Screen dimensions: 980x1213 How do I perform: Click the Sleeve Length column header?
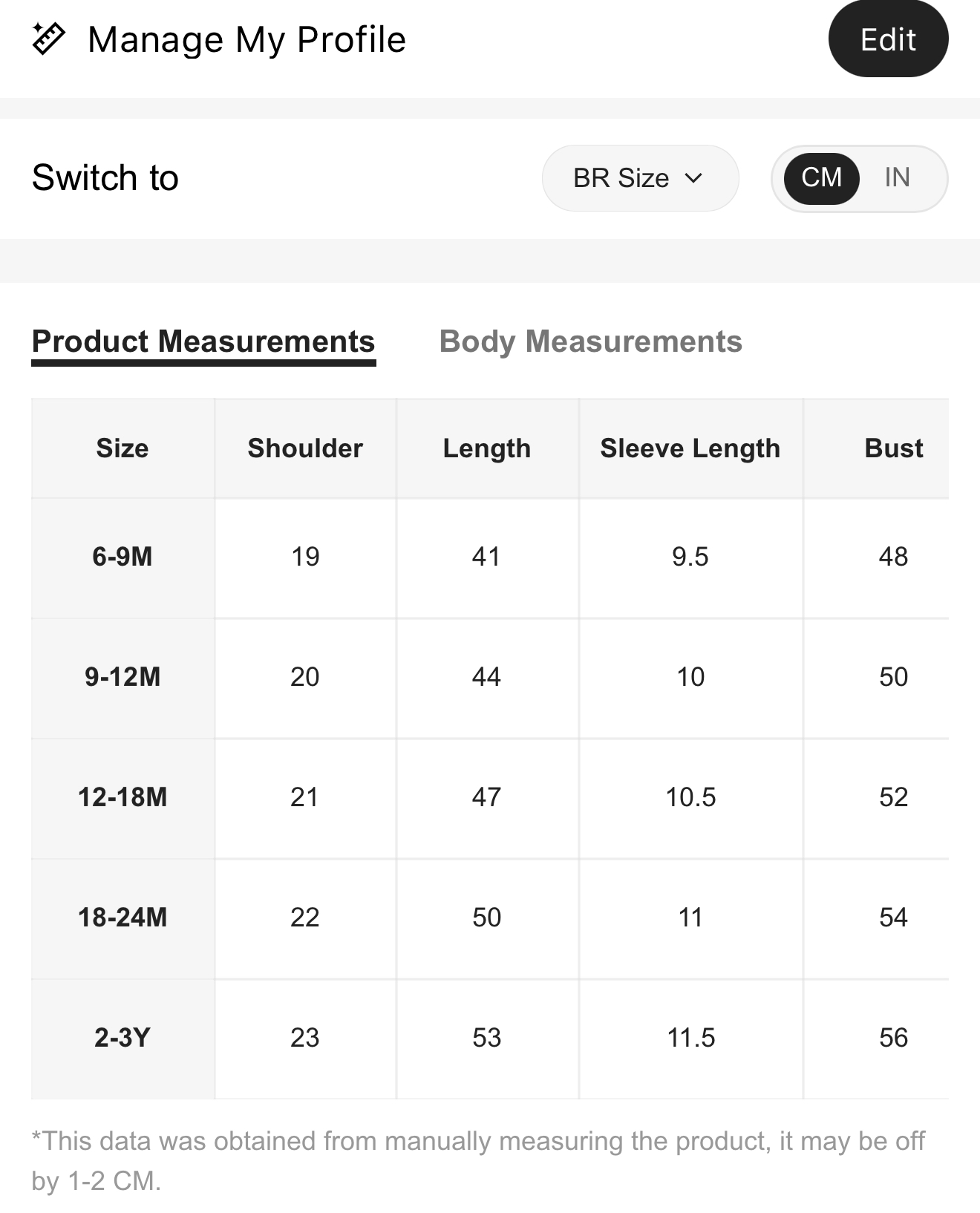(x=690, y=448)
